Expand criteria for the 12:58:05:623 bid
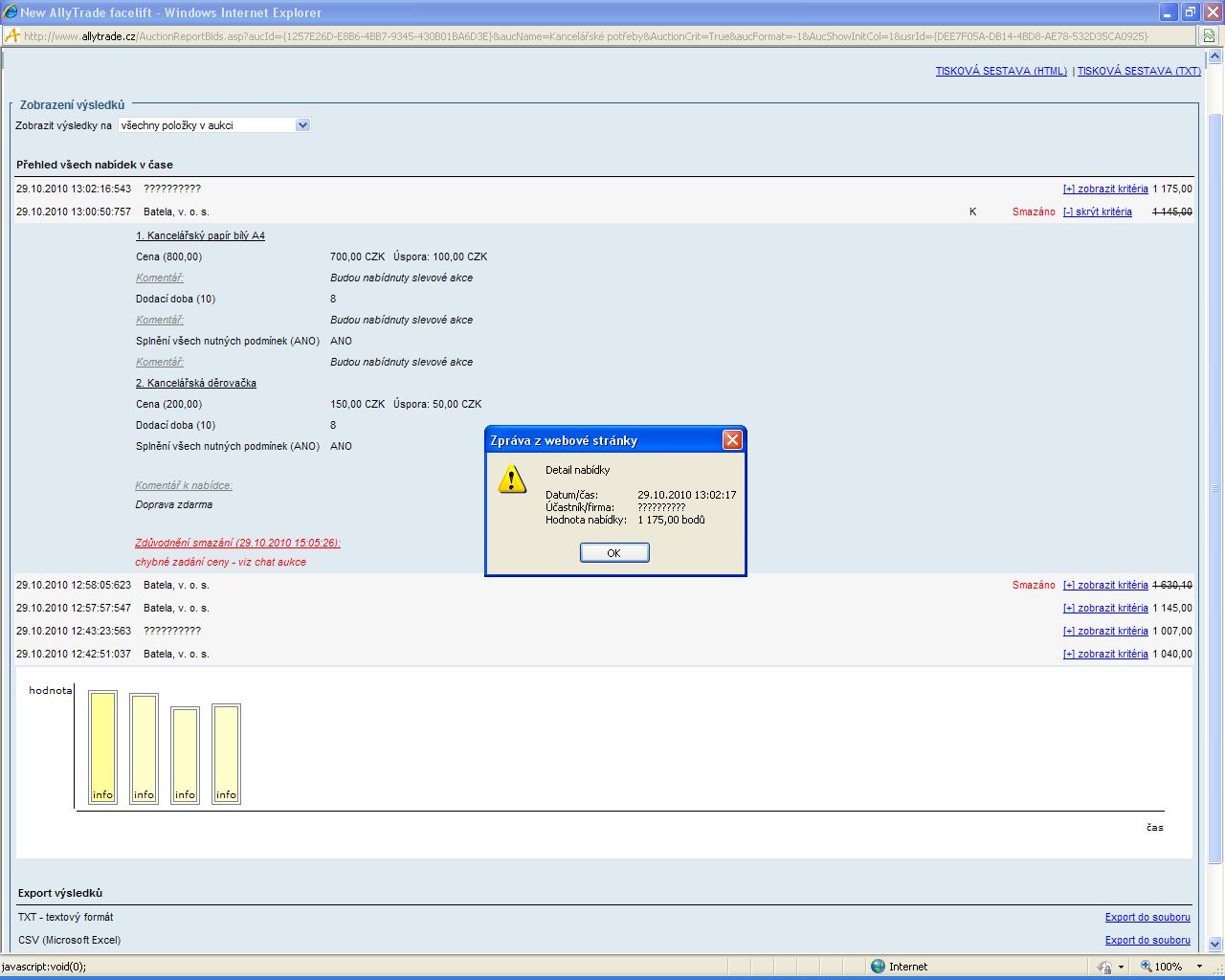This screenshot has height=980, width=1225. click(1105, 586)
